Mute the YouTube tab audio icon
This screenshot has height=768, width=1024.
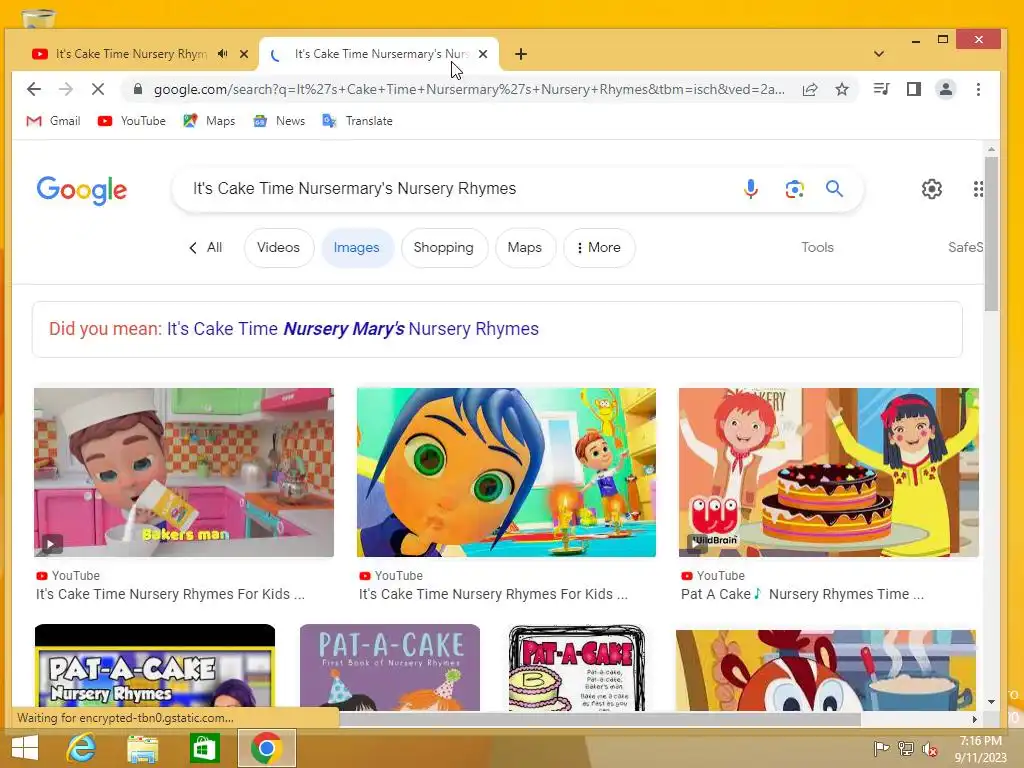tap(223, 54)
